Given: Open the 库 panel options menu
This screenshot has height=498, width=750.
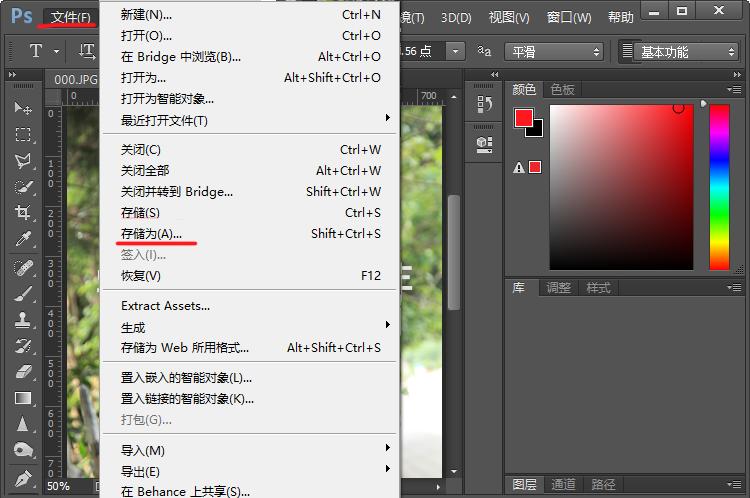Looking at the screenshot, I should pos(734,287).
